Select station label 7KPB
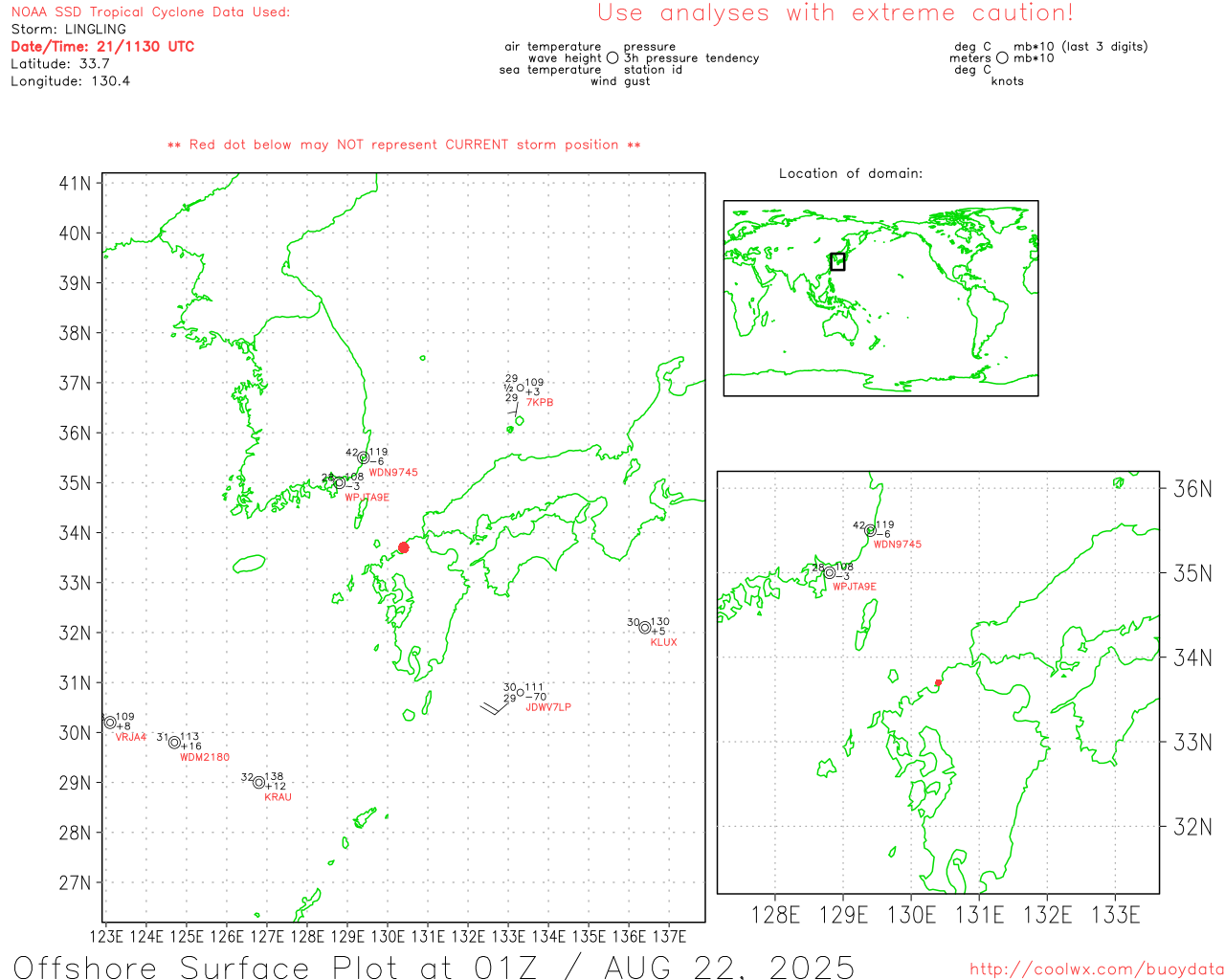1225x980 pixels. coord(540,403)
